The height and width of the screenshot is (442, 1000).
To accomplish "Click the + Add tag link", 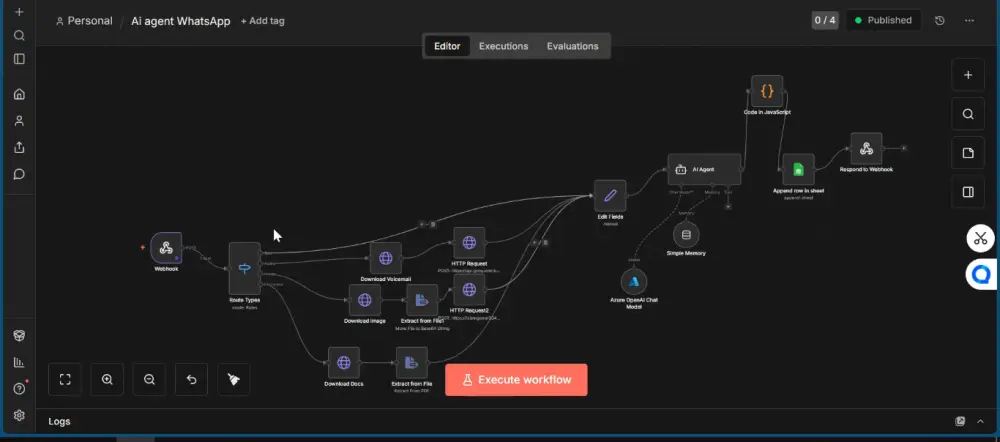I will click(262, 21).
